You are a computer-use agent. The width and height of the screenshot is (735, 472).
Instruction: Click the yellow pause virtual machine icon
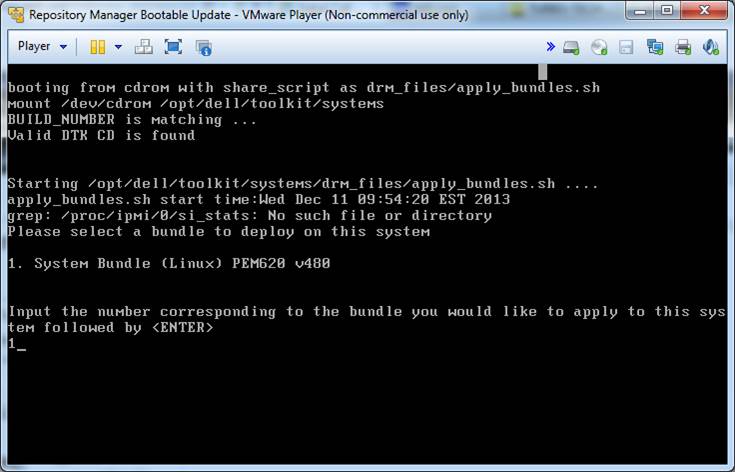(x=98, y=47)
